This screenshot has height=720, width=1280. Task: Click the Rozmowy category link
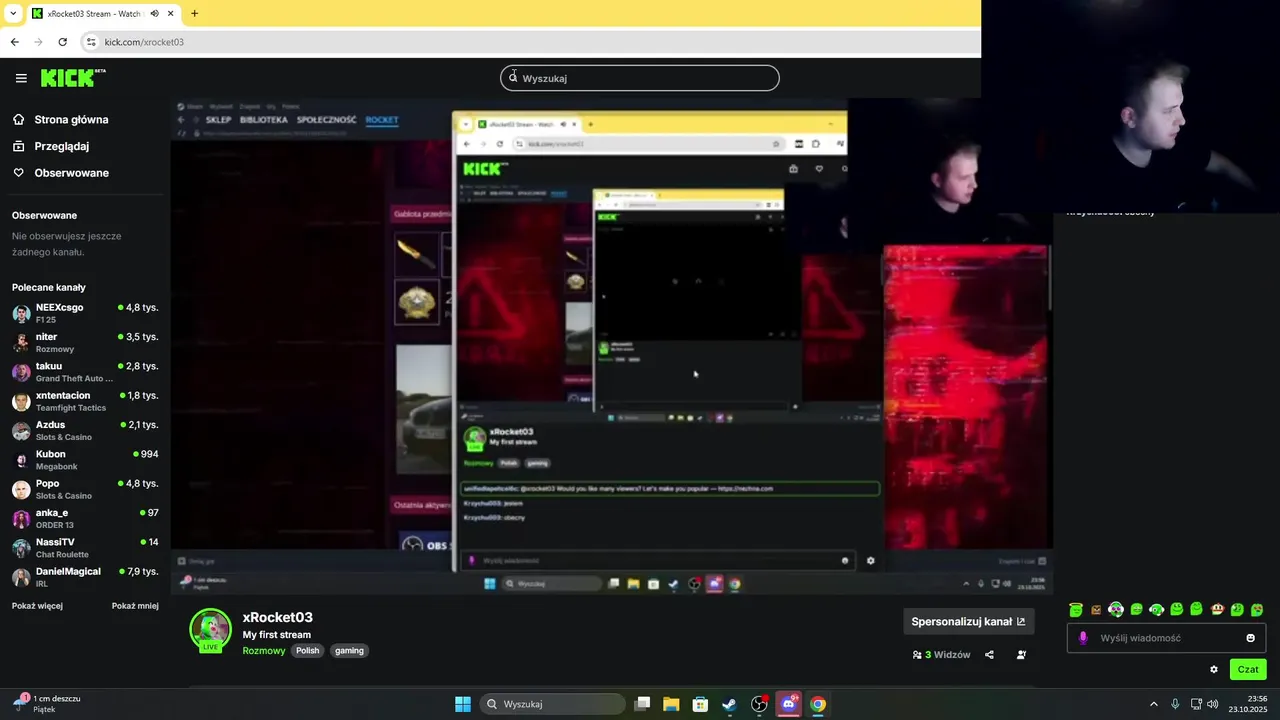pos(264,651)
